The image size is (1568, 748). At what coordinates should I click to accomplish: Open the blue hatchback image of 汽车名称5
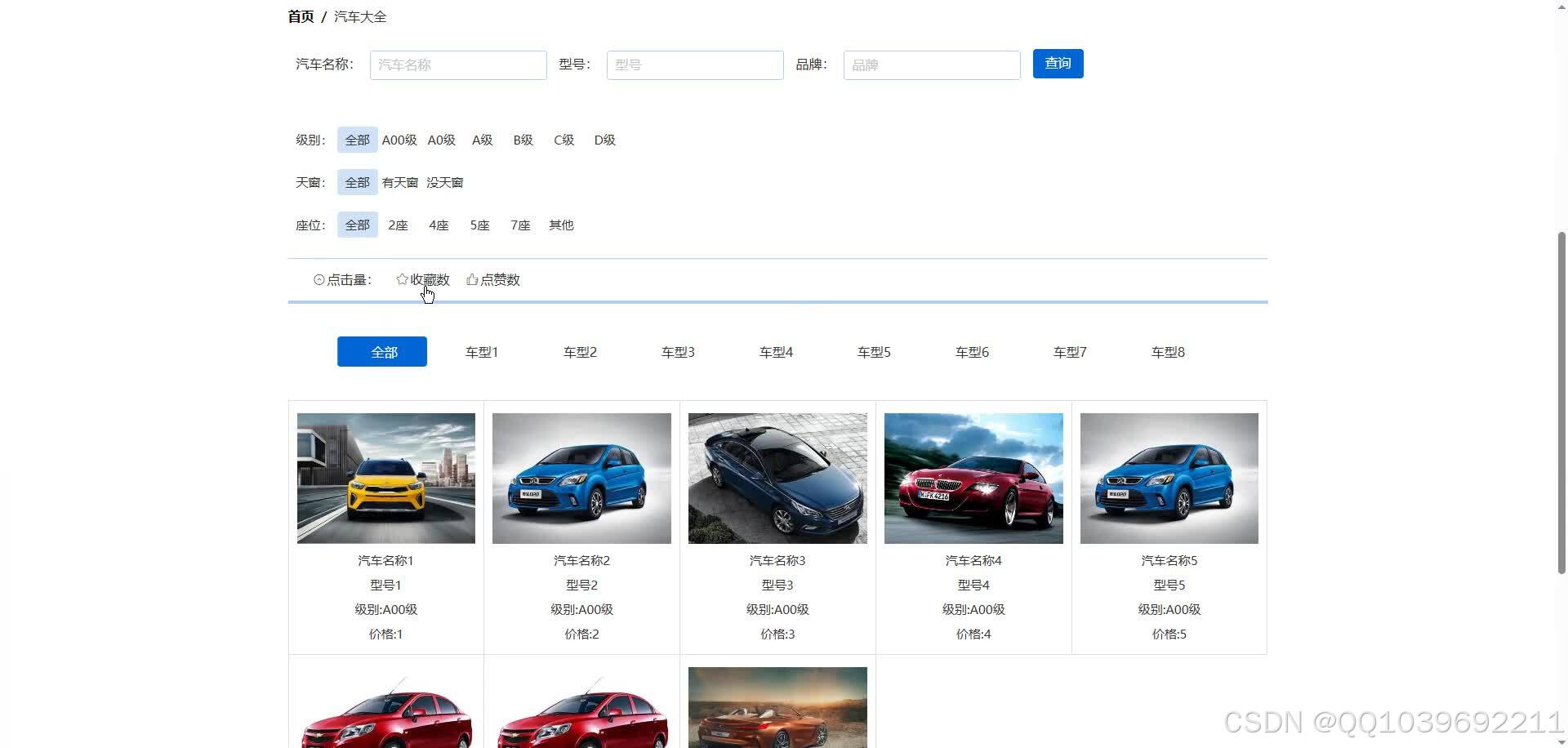click(x=1169, y=478)
